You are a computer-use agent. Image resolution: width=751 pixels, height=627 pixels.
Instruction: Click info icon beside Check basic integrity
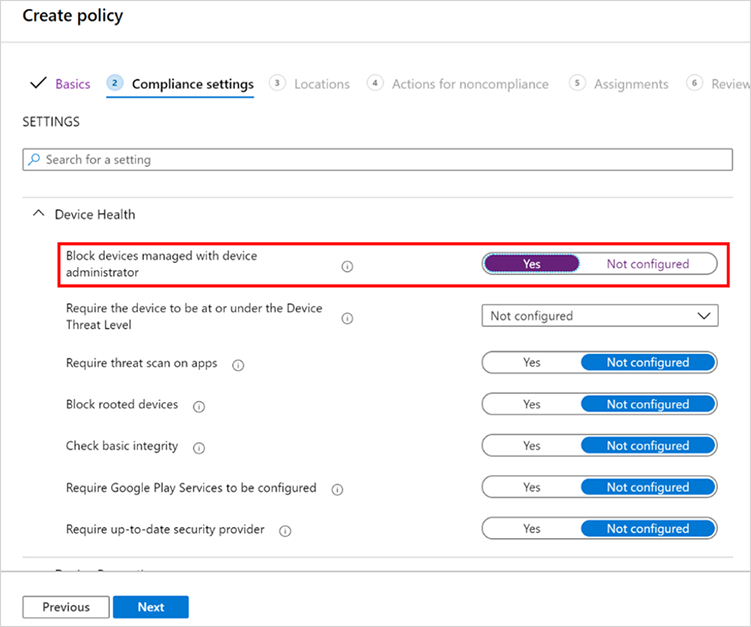(x=199, y=448)
